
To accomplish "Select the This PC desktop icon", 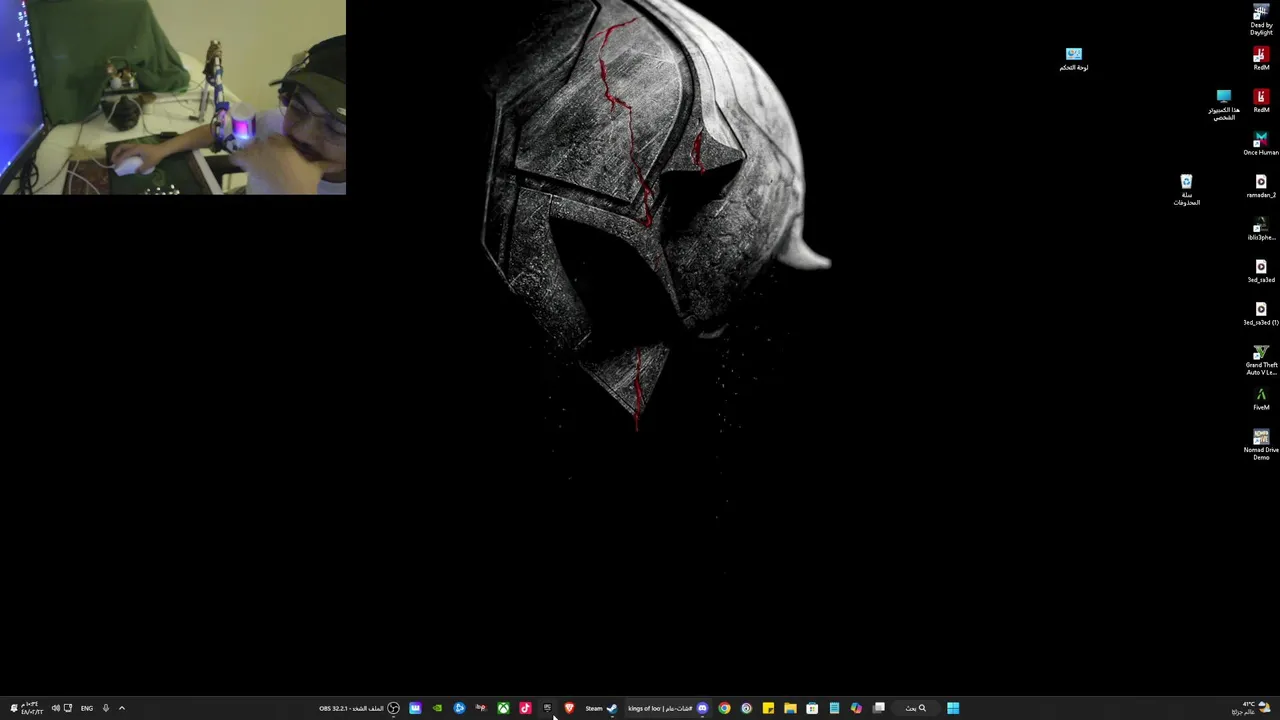I will [1224, 105].
